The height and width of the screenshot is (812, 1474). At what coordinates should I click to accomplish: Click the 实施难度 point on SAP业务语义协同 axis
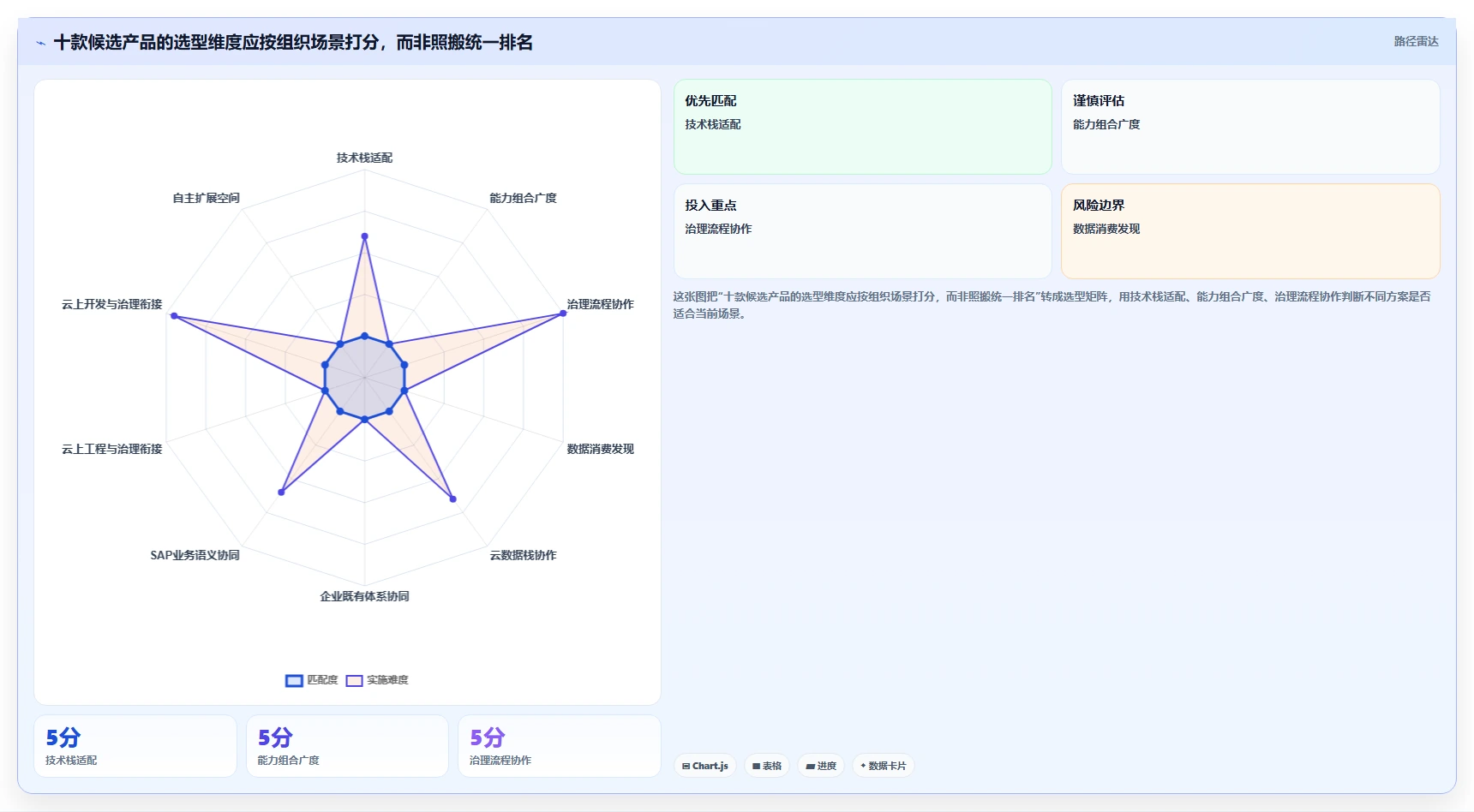point(281,493)
